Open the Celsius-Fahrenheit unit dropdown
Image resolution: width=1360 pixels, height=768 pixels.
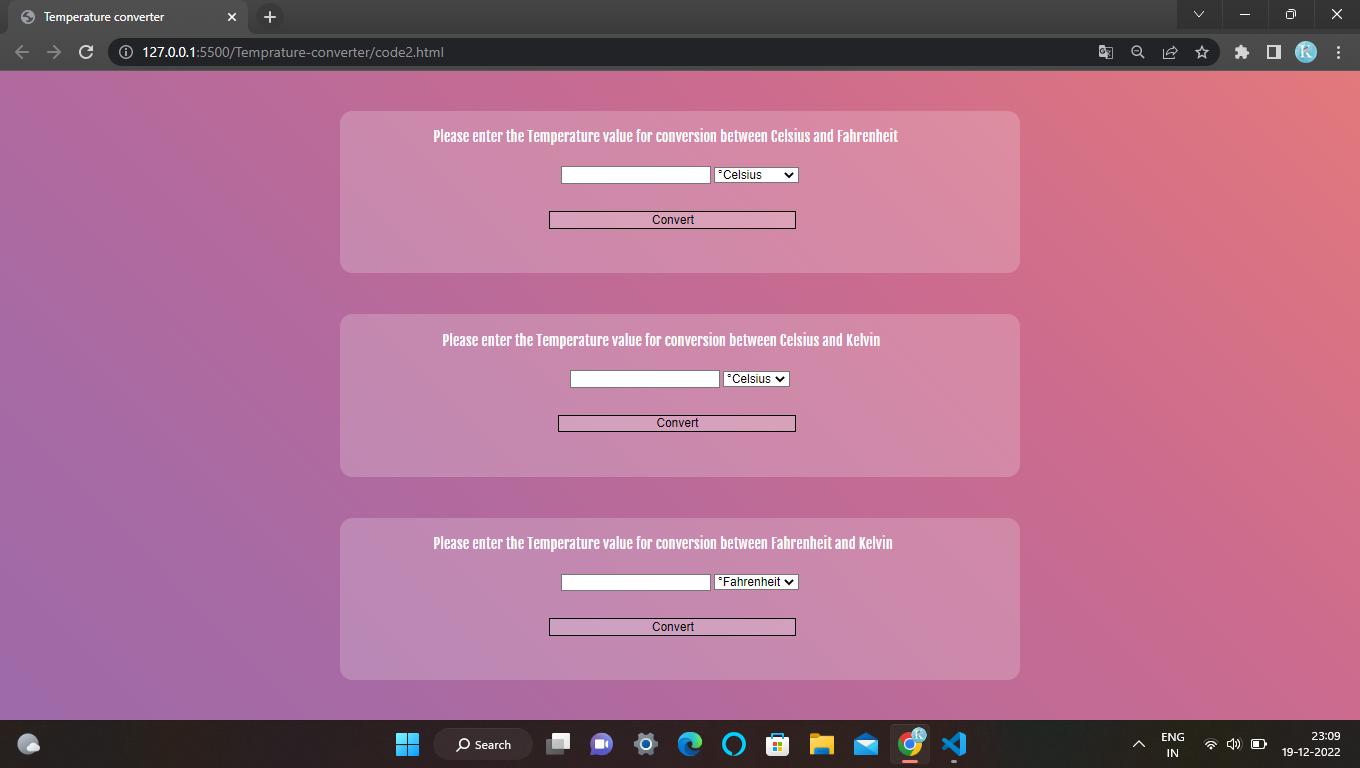coord(756,174)
